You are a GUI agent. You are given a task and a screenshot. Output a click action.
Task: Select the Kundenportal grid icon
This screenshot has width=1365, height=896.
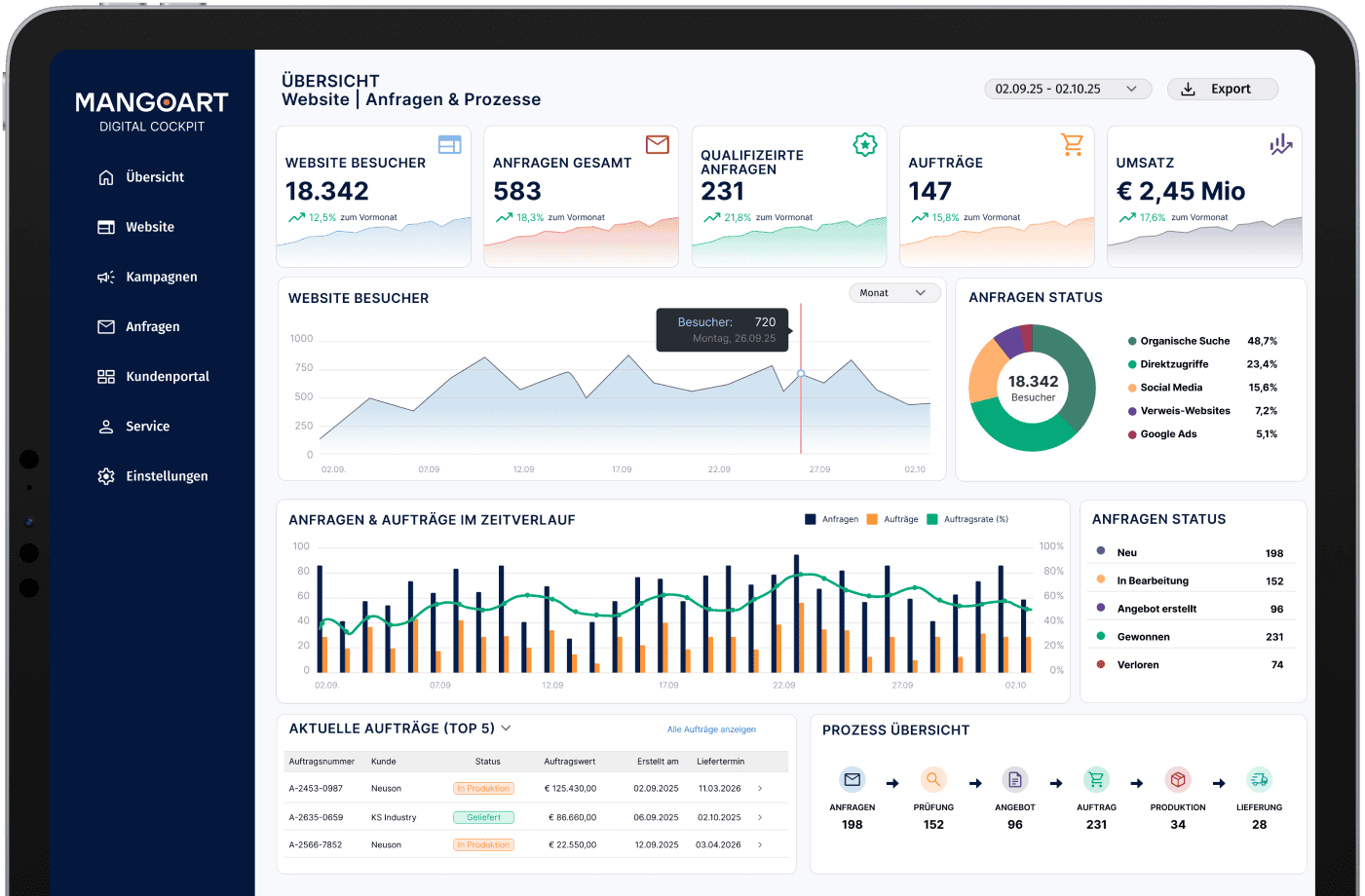(106, 376)
